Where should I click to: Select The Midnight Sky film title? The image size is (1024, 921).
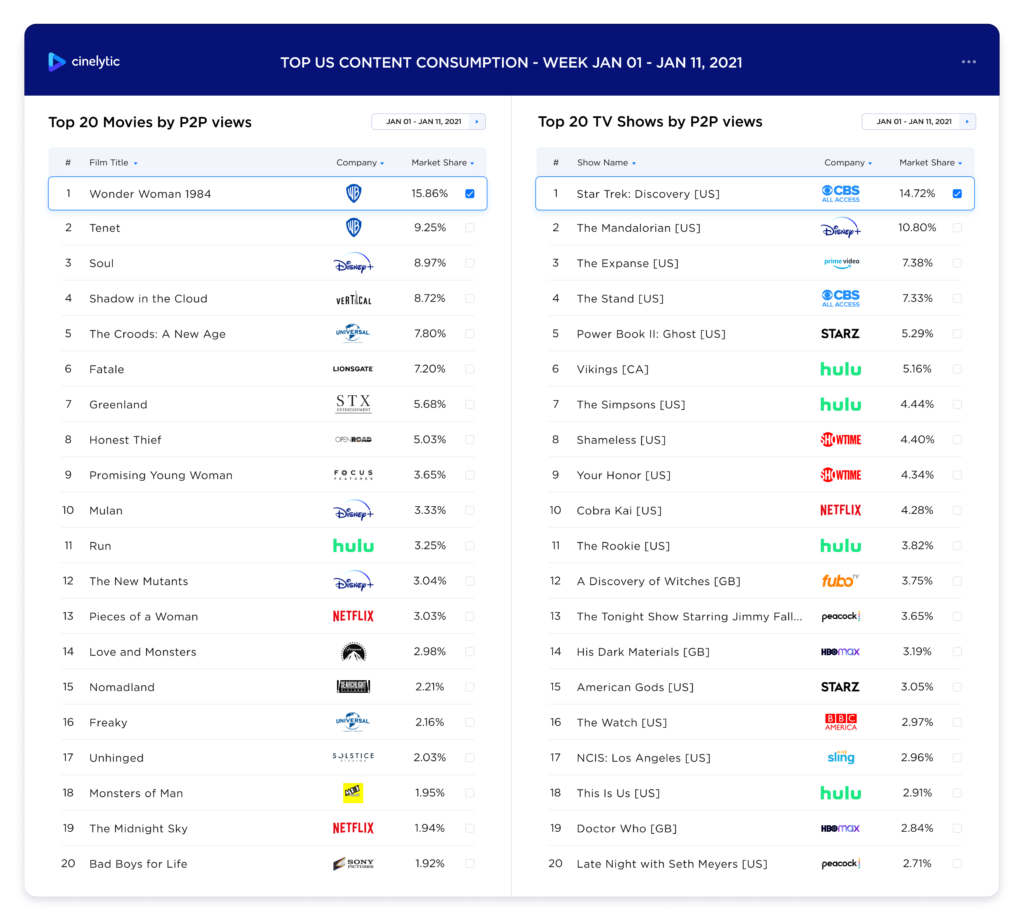[138, 828]
